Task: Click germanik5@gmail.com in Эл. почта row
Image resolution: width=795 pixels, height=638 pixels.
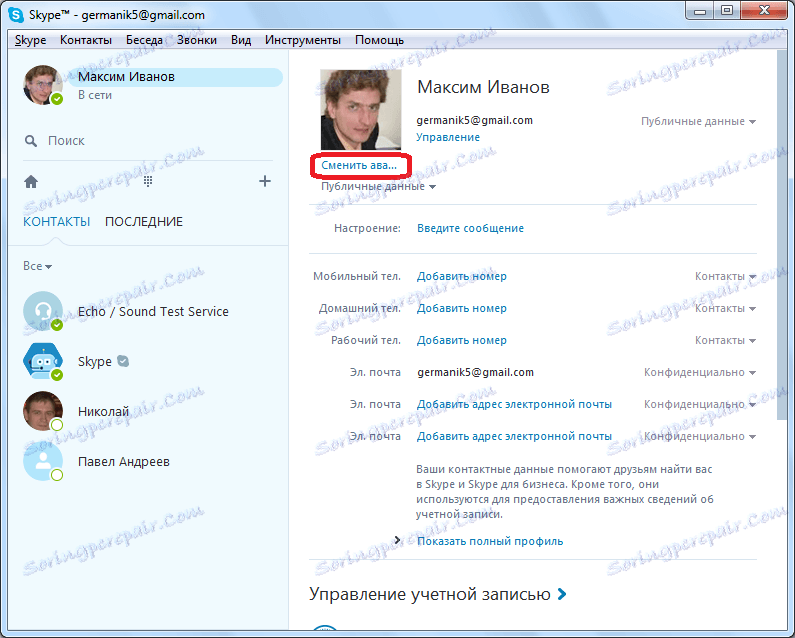Action: (475, 372)
